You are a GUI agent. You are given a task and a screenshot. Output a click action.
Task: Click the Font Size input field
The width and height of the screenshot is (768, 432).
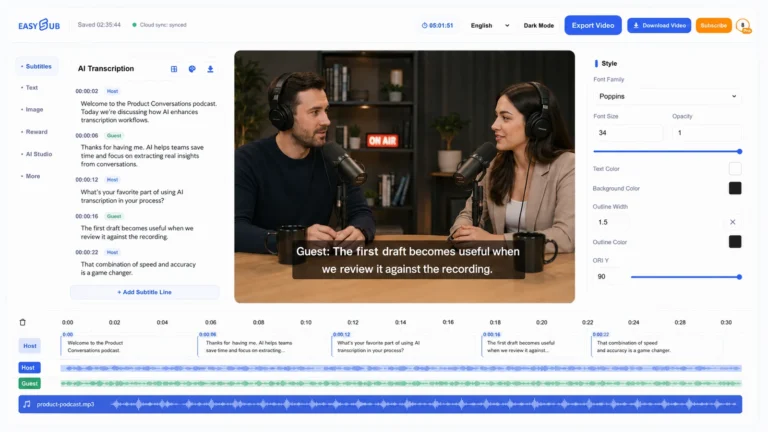point(628,133)
